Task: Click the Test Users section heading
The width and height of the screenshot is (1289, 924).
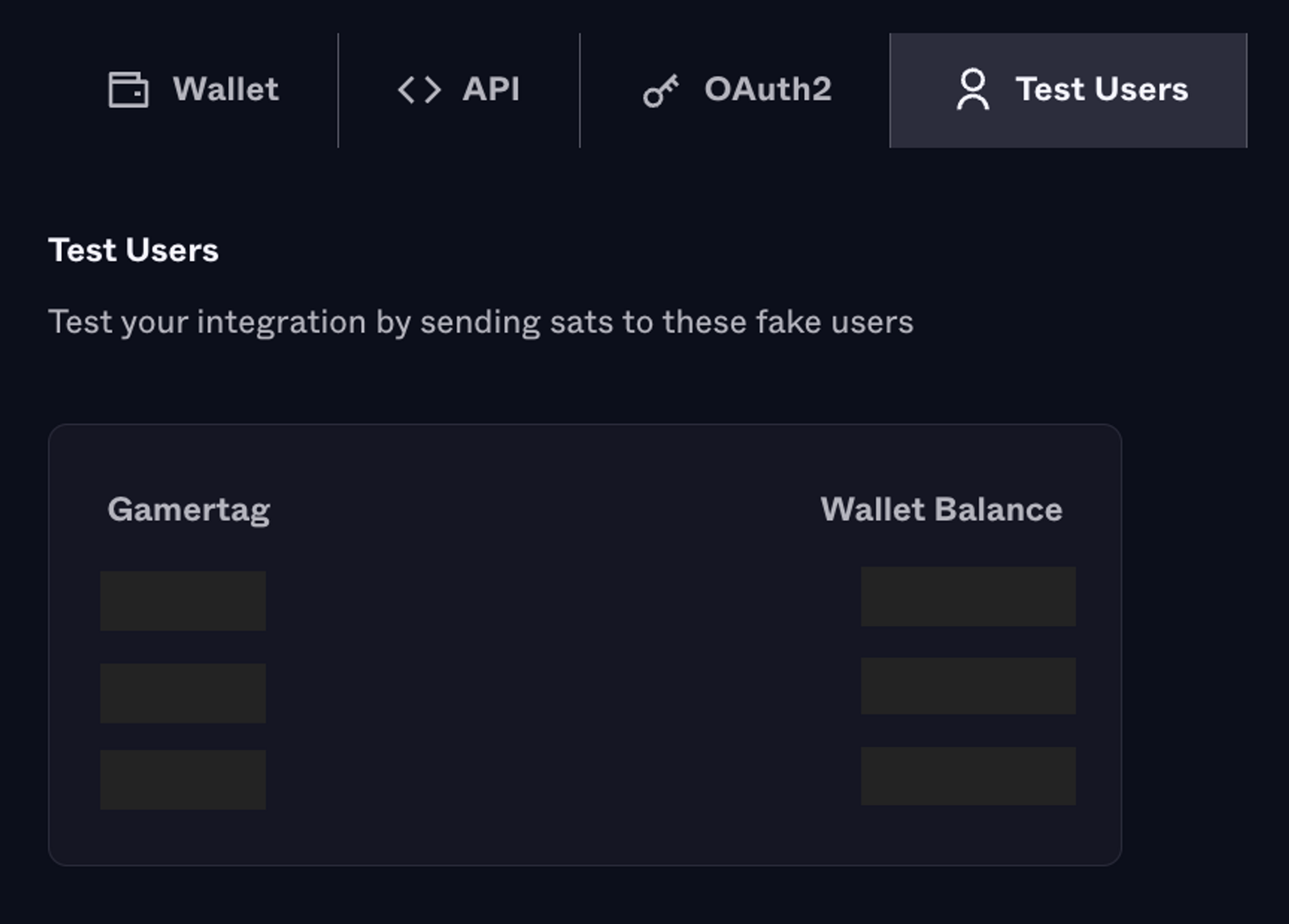Action: click(x=133, y=250)
